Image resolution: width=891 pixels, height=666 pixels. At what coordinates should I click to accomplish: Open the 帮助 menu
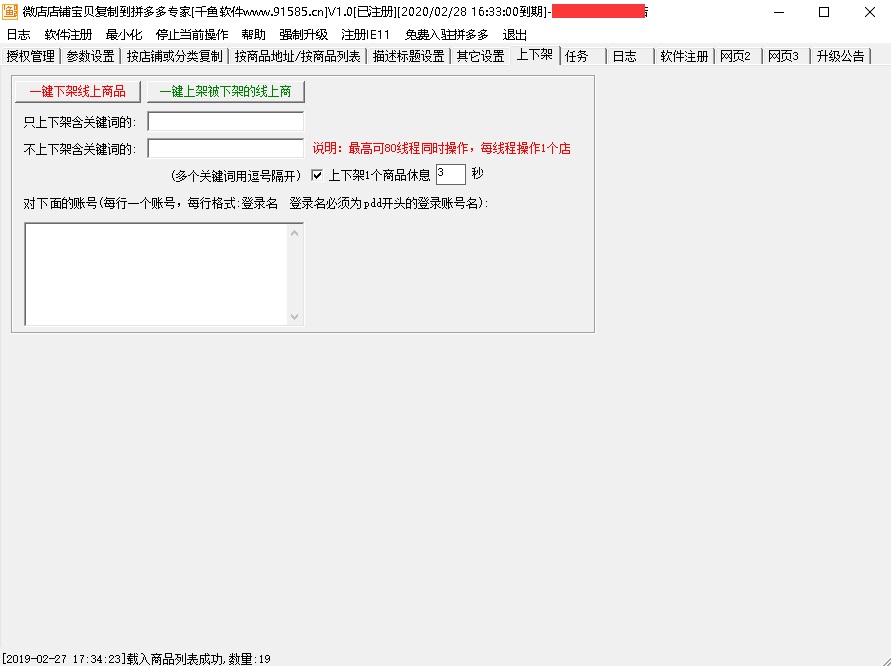[253, 35]
